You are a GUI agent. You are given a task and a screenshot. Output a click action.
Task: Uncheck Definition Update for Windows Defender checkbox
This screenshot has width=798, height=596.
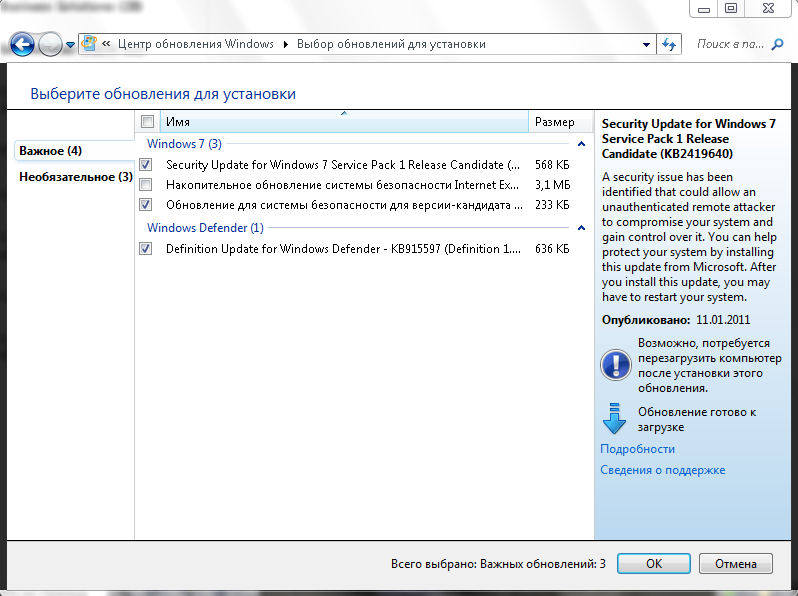[x=146, y=248]
